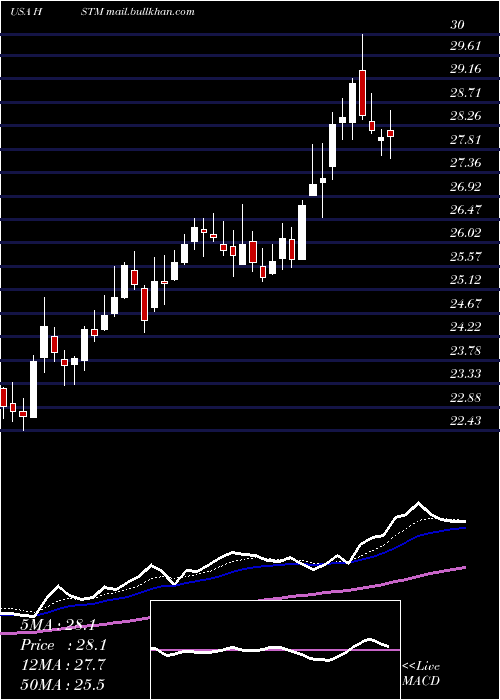
Task: Click the 27.36 price axis label
Action: coord(466,163)
